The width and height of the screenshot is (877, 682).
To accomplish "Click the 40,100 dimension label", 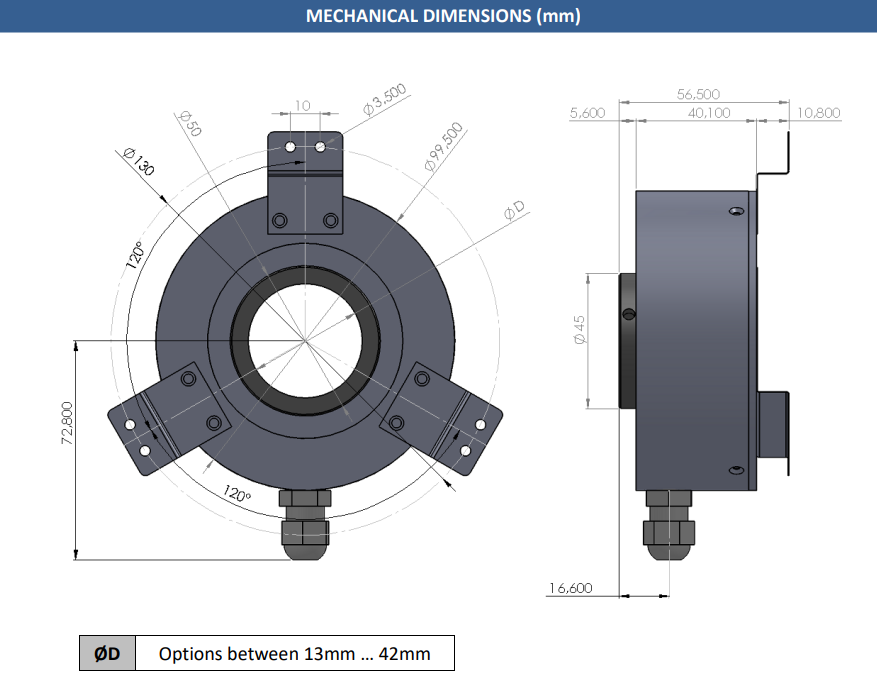I will tap(709, 113).
